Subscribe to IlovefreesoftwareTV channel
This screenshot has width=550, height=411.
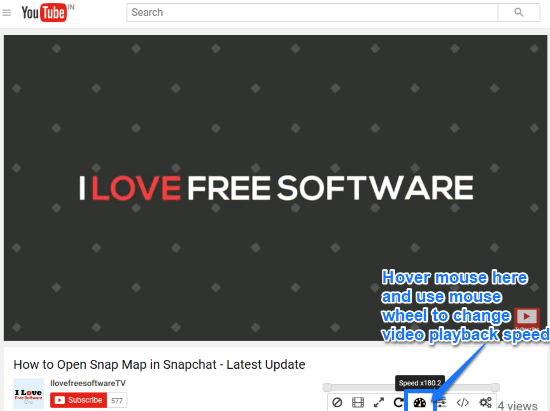pos(78,400)
